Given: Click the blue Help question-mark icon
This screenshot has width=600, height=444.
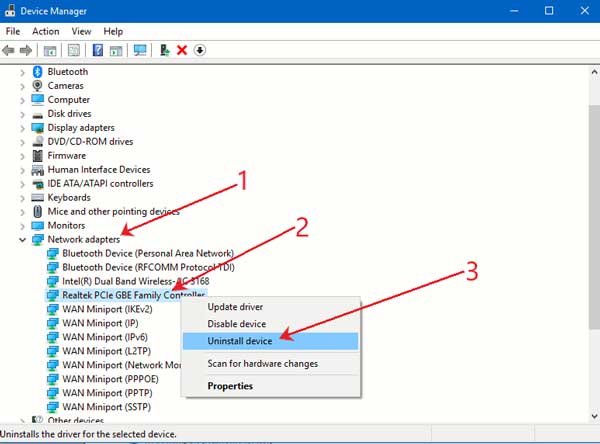Looking at the screenshot, I should click(x=98, y=50).
